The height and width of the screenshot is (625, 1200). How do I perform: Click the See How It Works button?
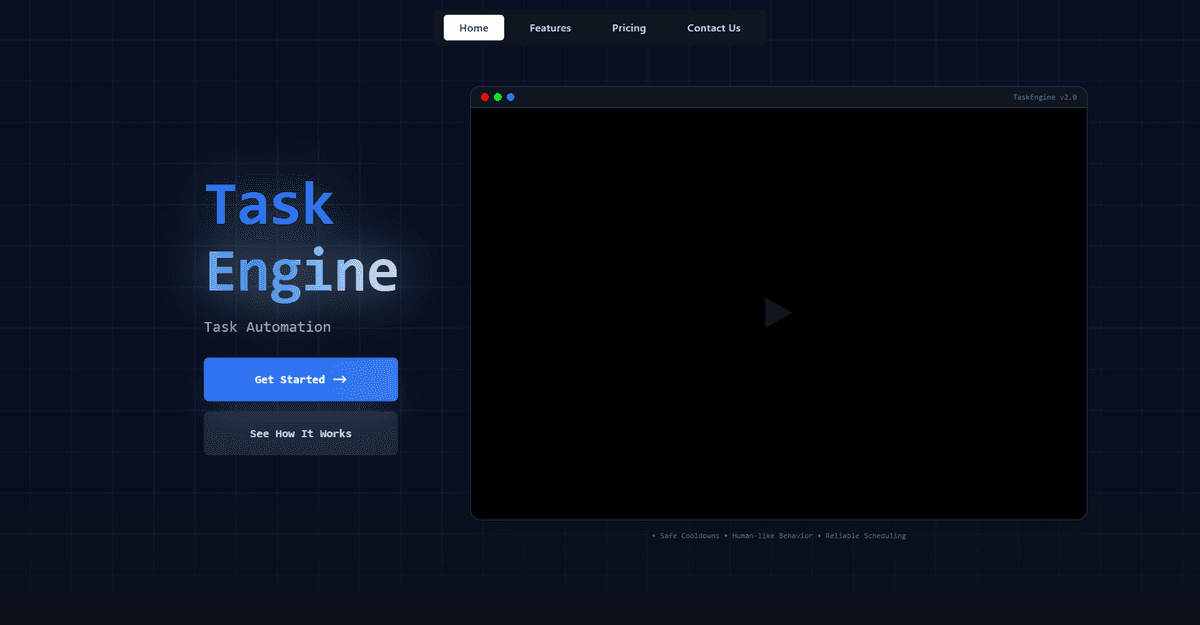click(300, 433)
